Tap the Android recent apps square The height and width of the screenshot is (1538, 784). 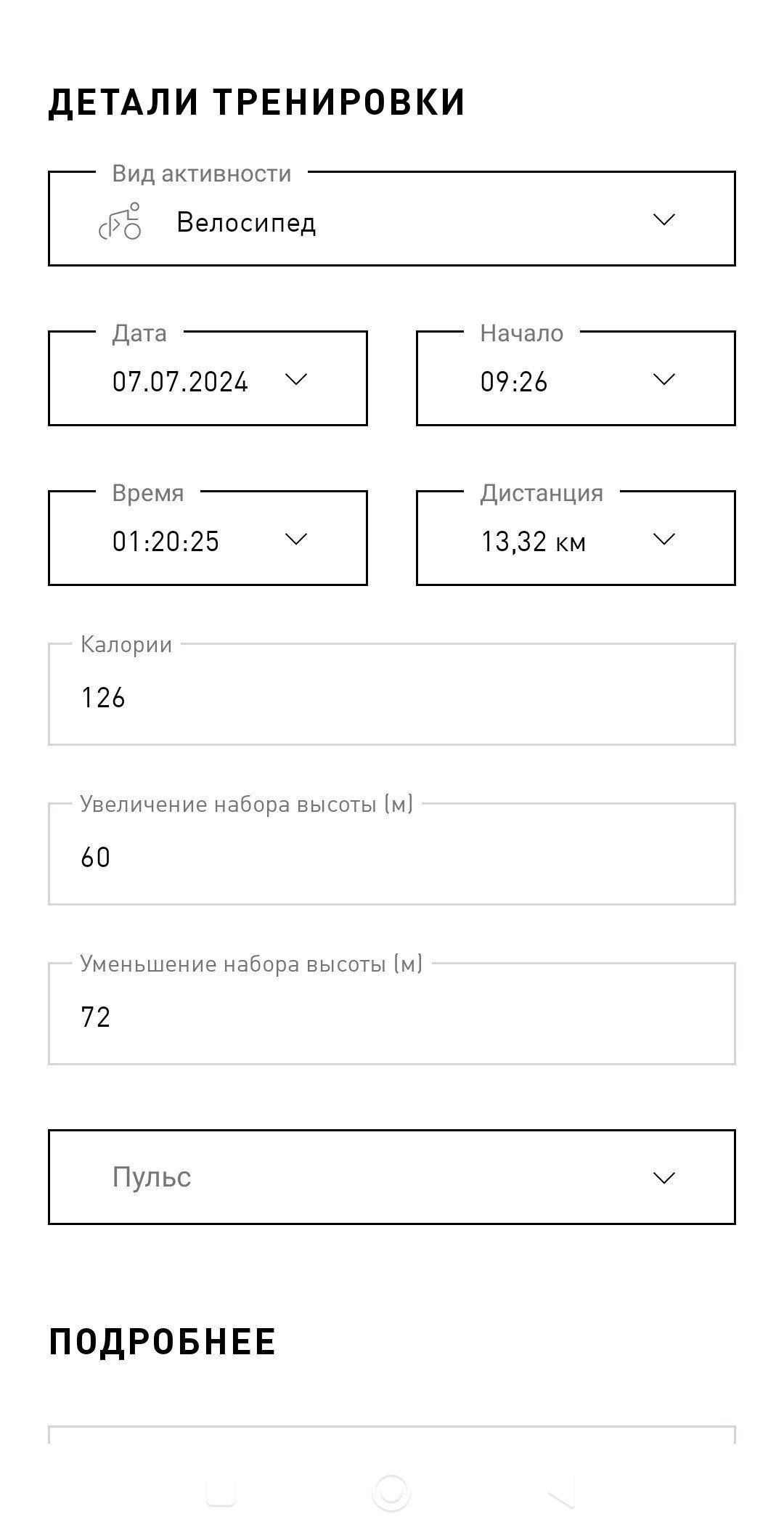click(x=221, y=1492)
